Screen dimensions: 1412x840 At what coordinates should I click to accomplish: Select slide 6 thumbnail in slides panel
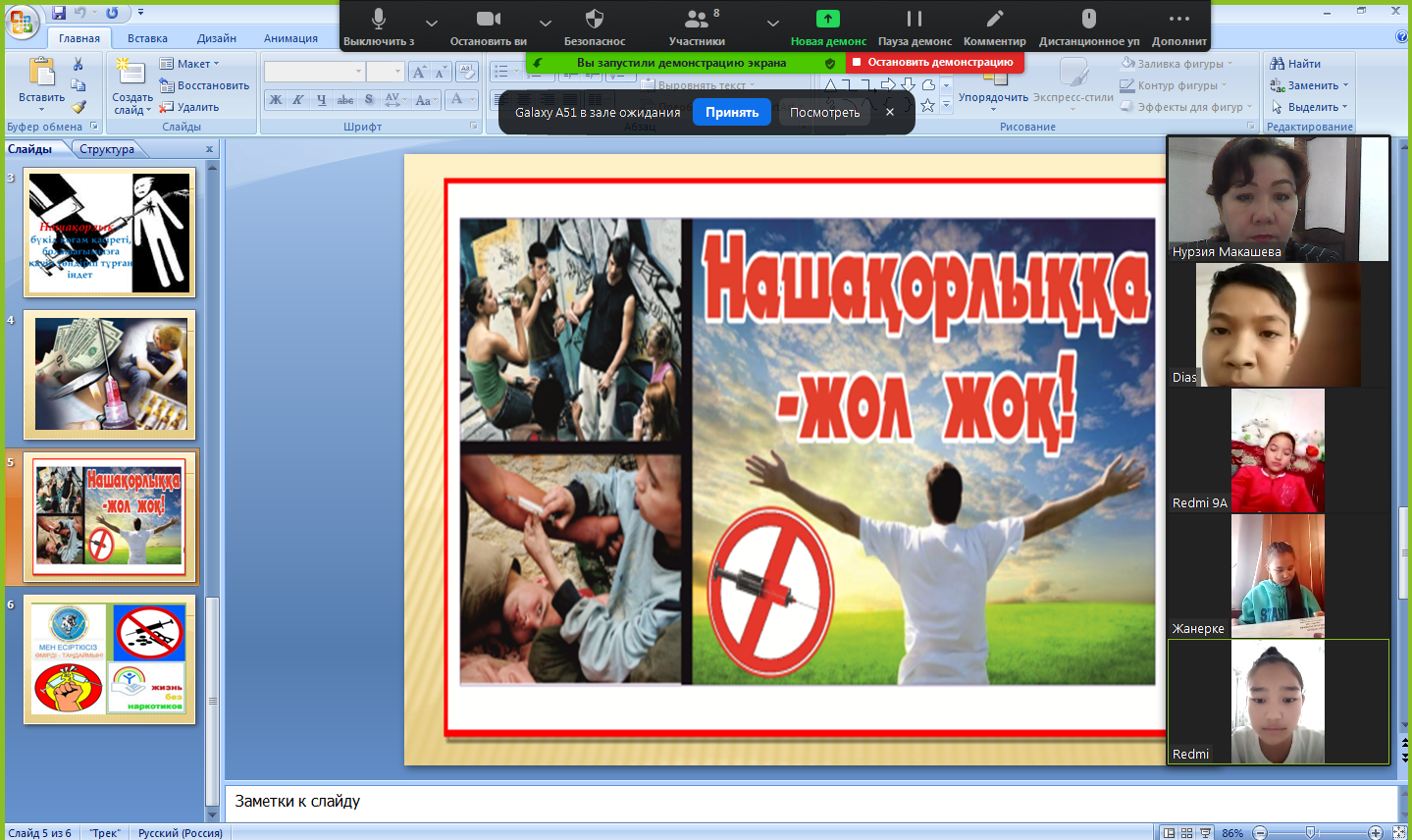[110, 659]
